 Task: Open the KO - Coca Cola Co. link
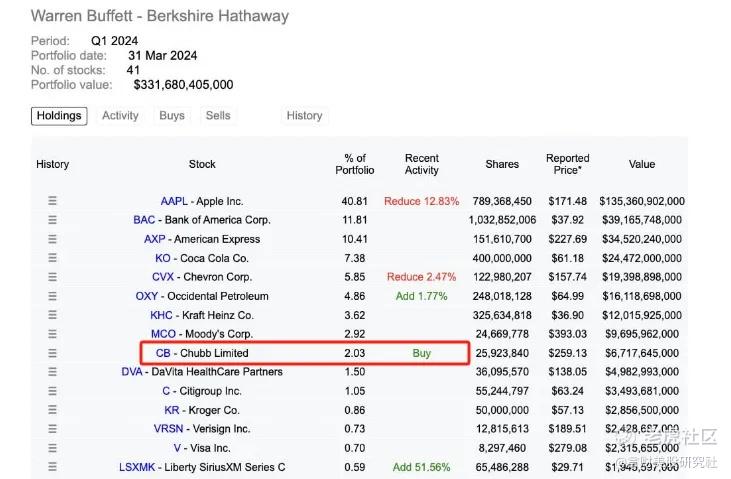click(x=202, y=258)
